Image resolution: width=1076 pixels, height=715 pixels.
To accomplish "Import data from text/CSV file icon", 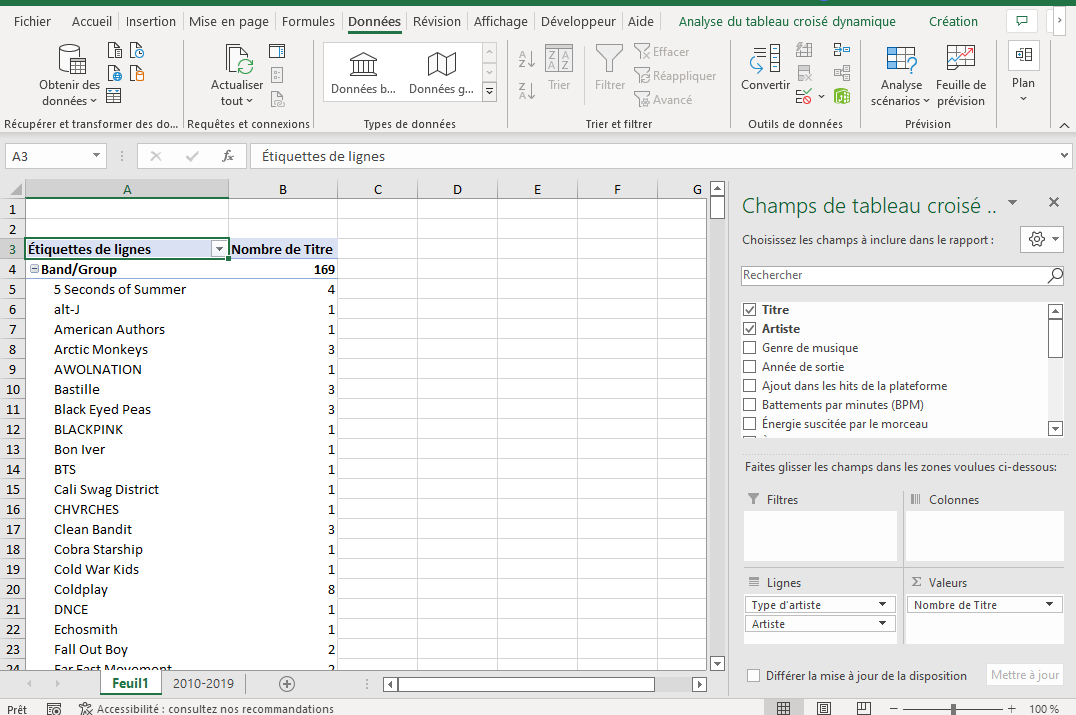I will point(115,50).
